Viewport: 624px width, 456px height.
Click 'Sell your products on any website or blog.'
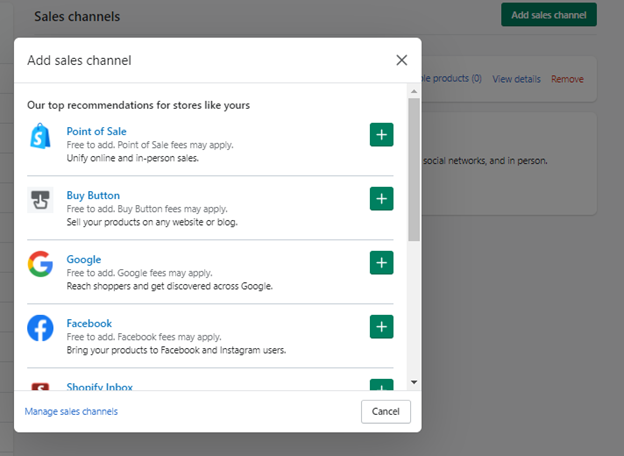click(152, 222)
